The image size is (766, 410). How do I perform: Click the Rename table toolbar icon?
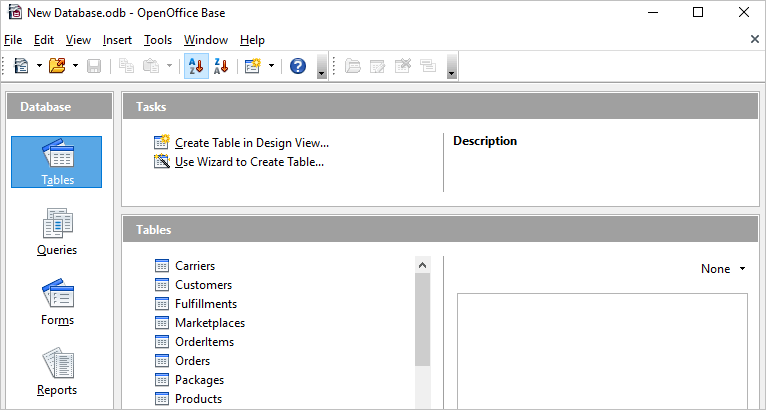pyautogui.click(x=428, y=66)
